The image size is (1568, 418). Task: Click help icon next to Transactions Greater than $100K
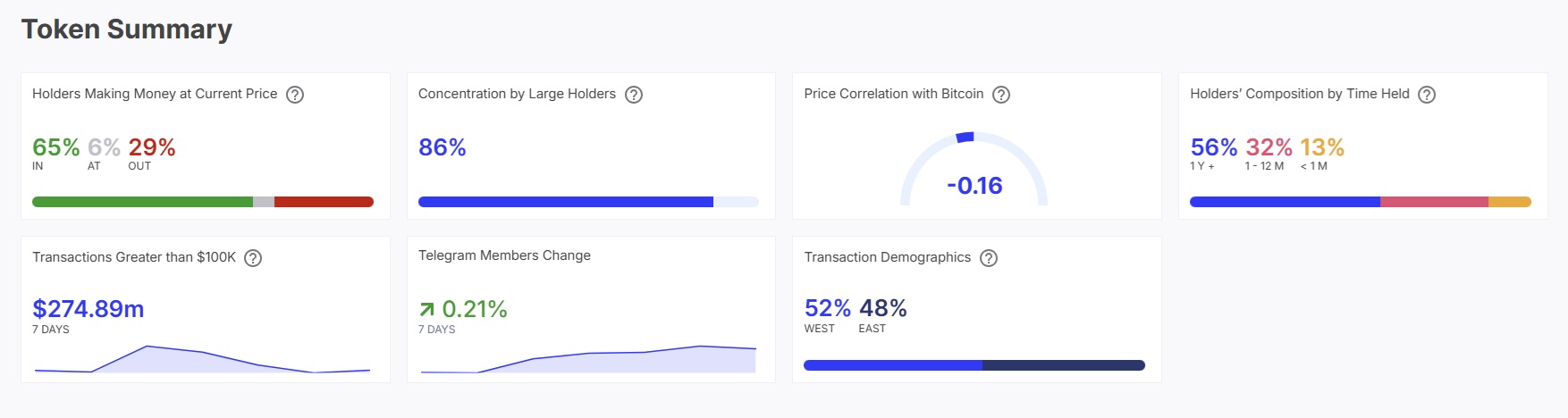253,258
